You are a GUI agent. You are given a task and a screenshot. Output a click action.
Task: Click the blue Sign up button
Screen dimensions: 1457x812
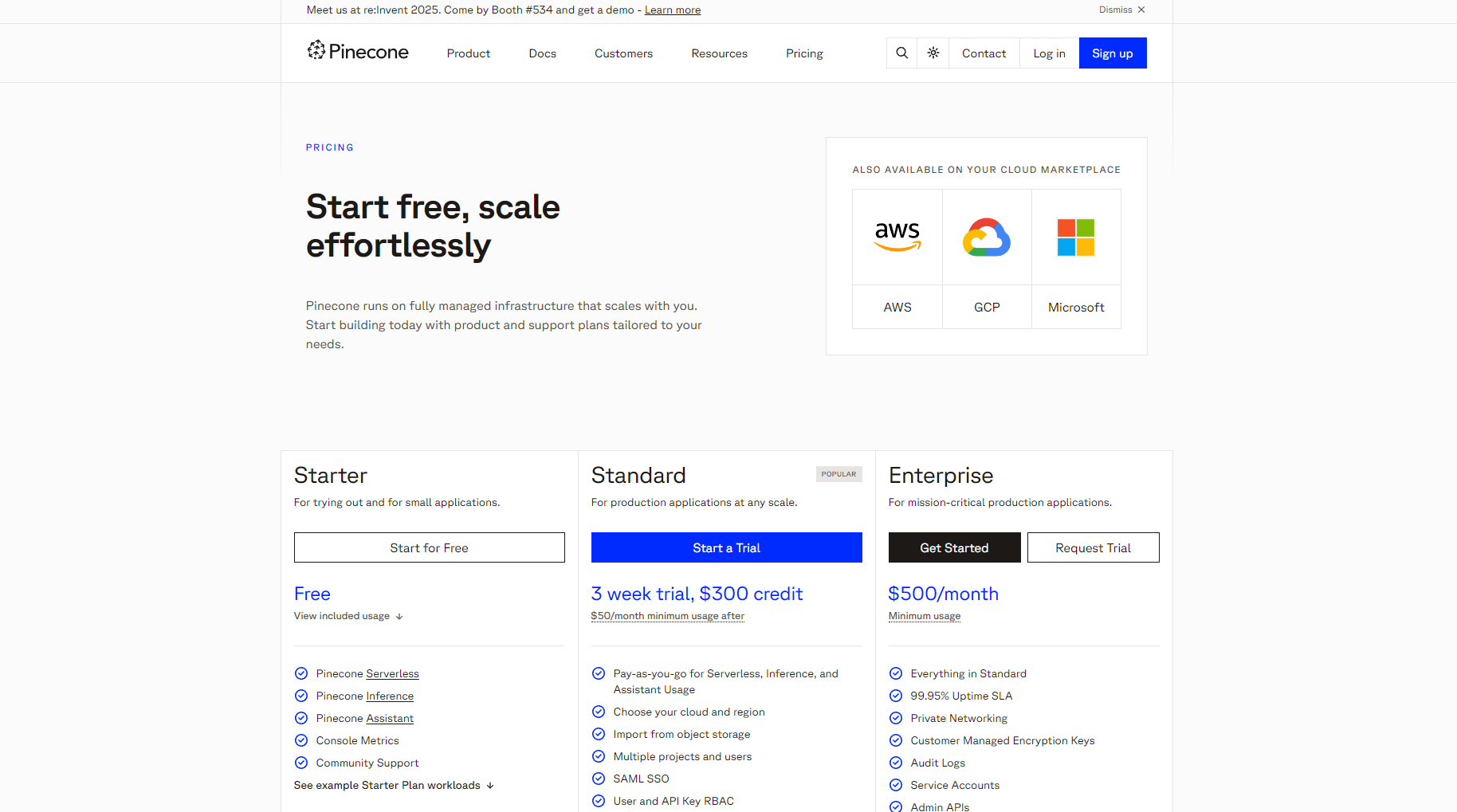click(x=1113, y=53)
